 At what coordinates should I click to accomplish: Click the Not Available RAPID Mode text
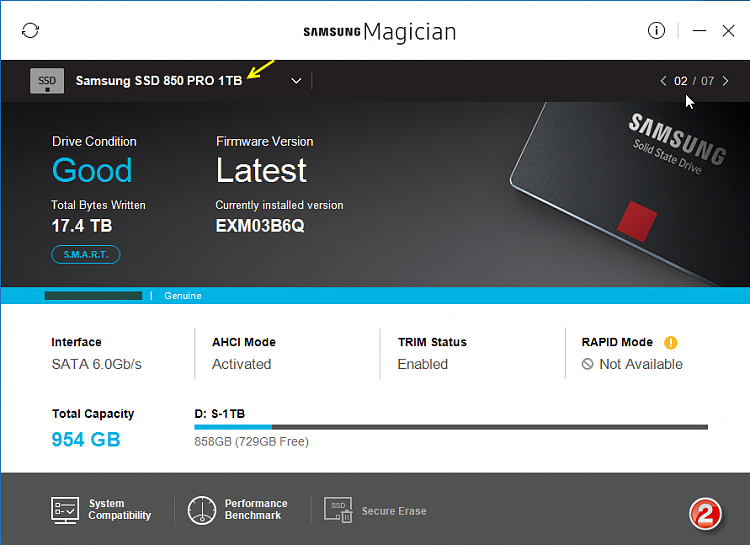pyautogui.click(x=641, y=364)
